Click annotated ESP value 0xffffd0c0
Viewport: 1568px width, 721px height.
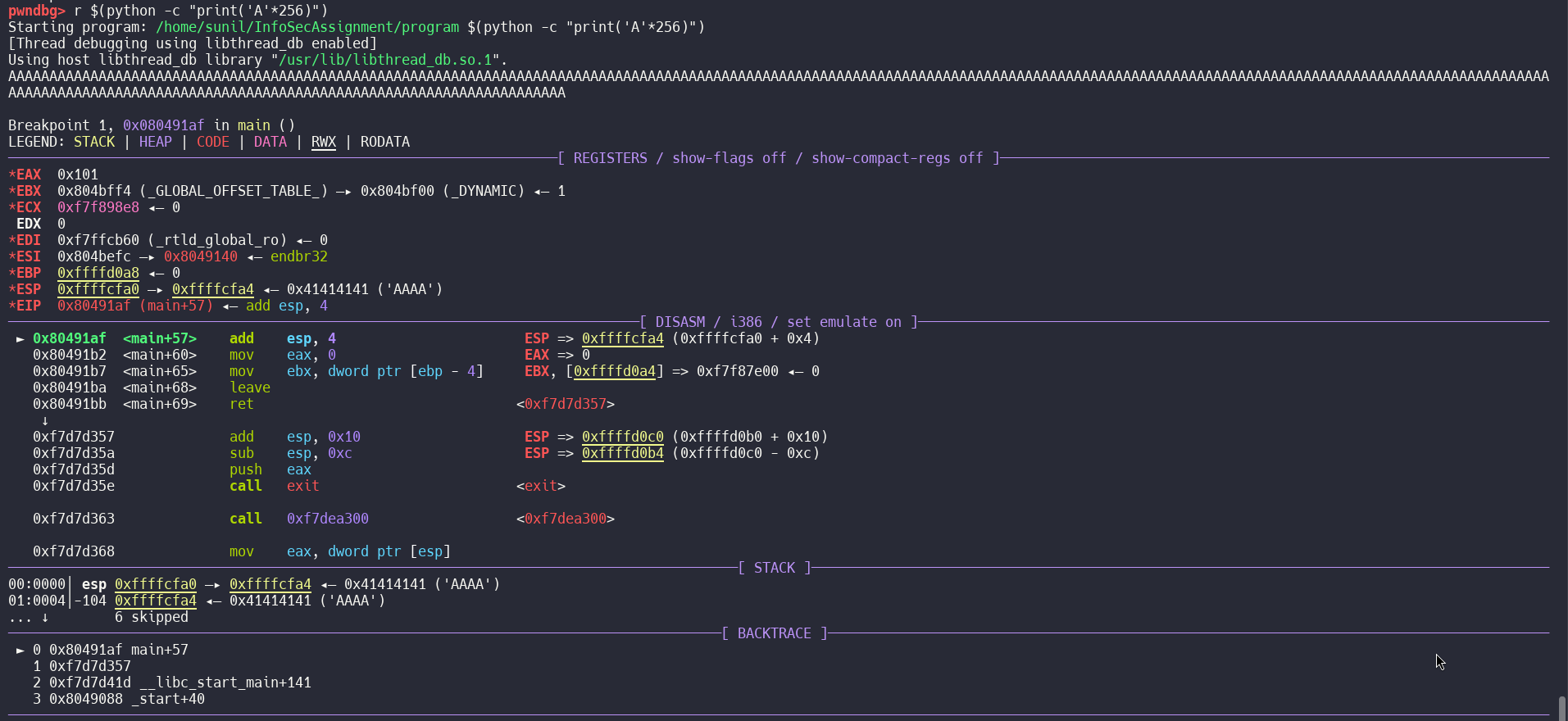(623, 437)
